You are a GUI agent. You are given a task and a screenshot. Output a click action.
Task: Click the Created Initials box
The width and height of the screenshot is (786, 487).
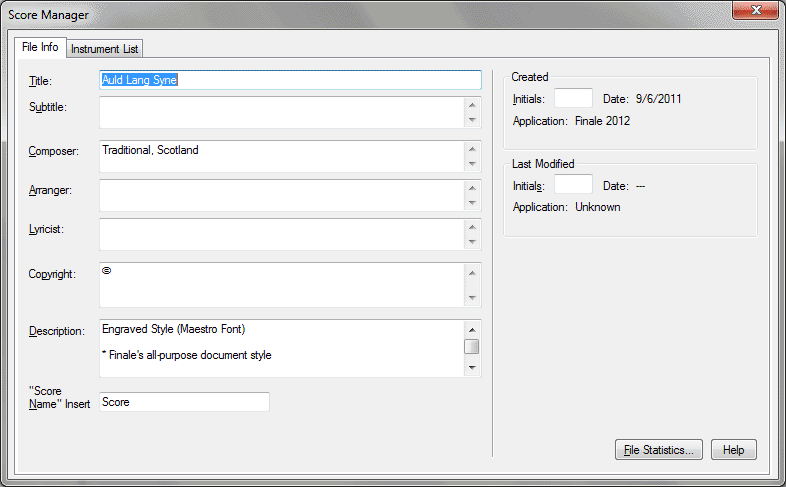click(x=573, y=99)
